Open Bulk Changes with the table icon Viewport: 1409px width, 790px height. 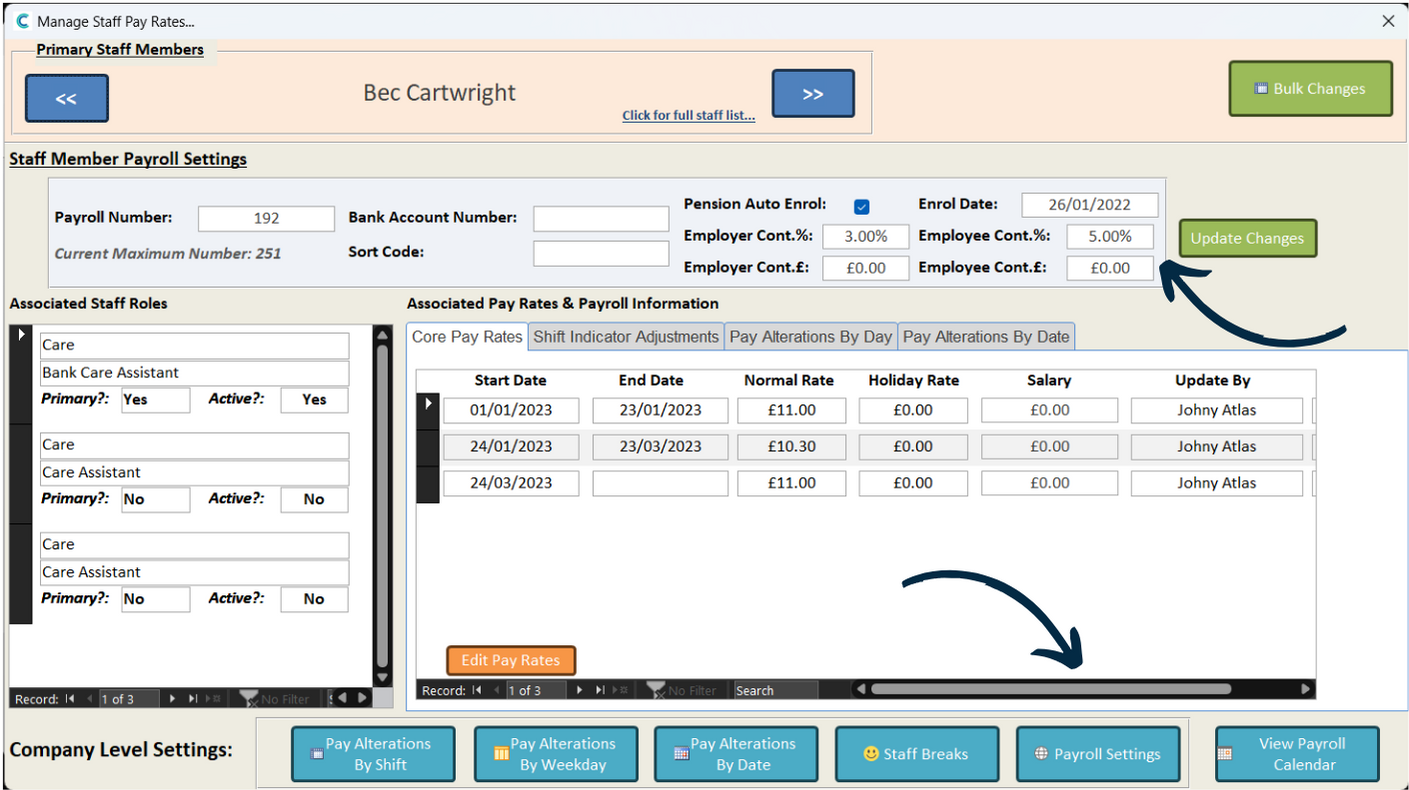pyautogui.click(x=1310, y=89)
